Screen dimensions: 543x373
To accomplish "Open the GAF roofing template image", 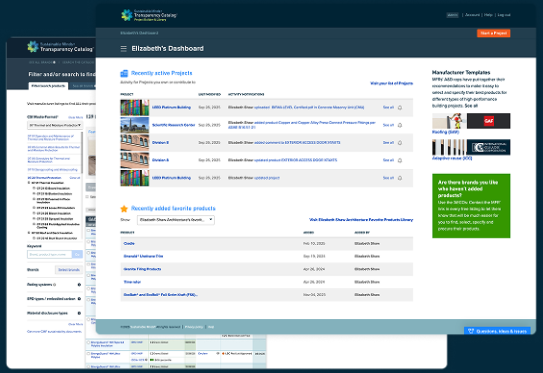I will [x=471, y=121].
